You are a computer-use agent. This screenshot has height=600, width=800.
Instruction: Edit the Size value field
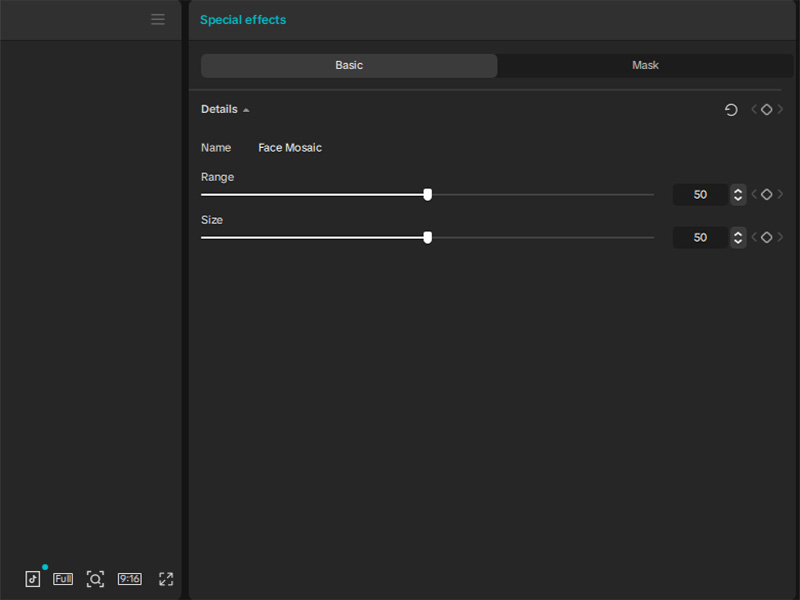[x=700, y=237]
